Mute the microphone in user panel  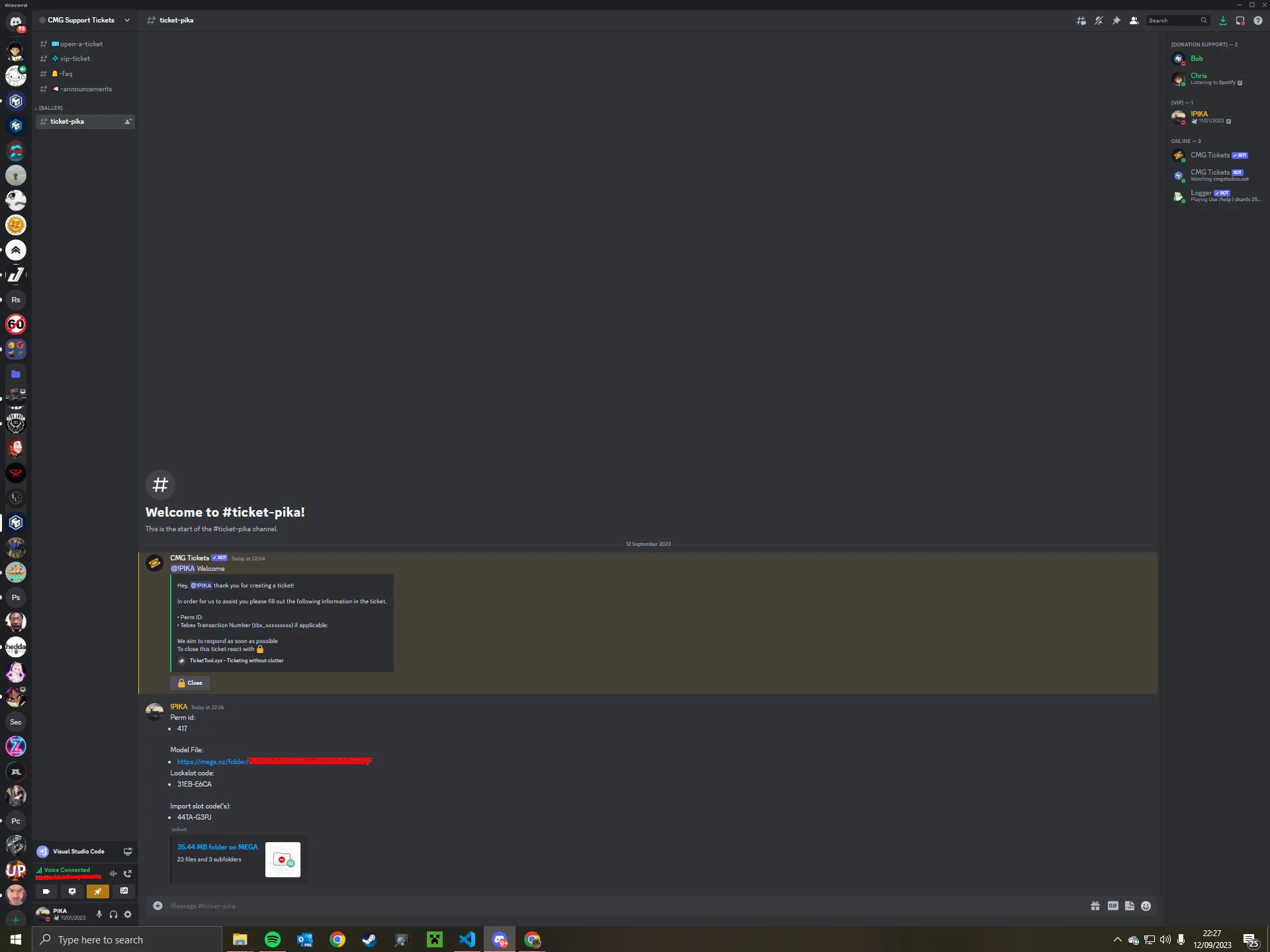(99, 914)
